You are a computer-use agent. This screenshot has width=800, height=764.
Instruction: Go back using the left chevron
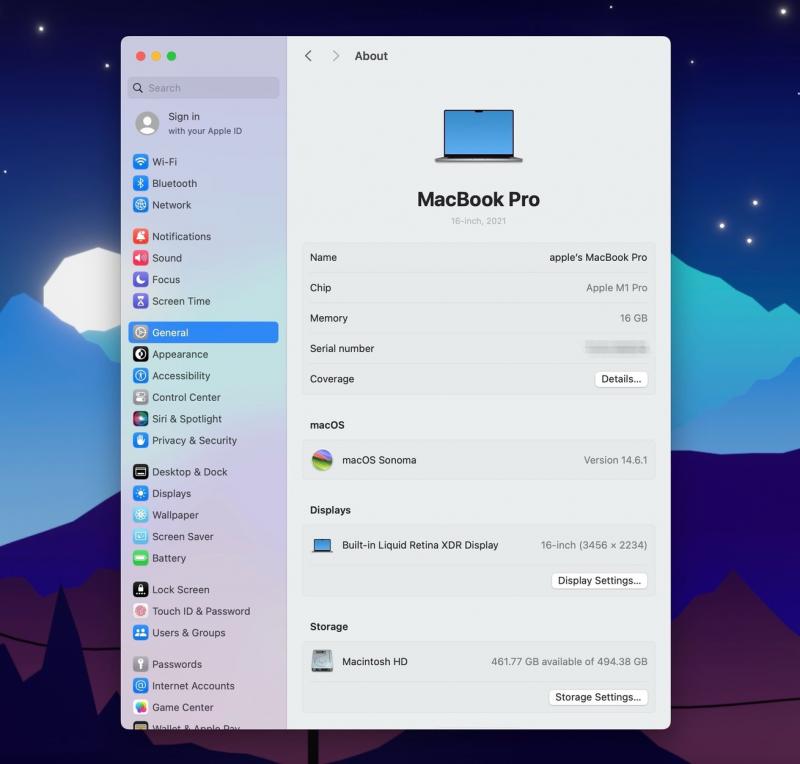(308, 56)
